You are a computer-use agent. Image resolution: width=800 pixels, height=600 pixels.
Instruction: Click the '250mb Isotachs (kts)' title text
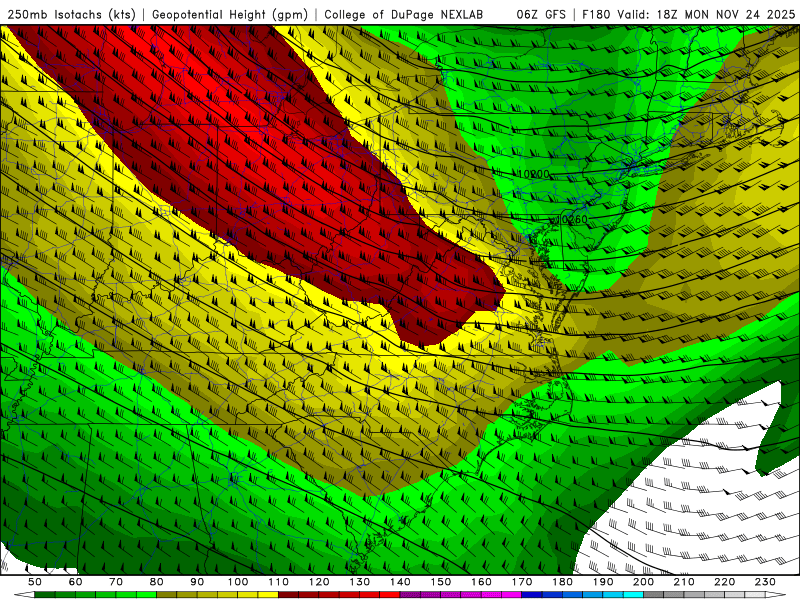[x=71, y=15]
